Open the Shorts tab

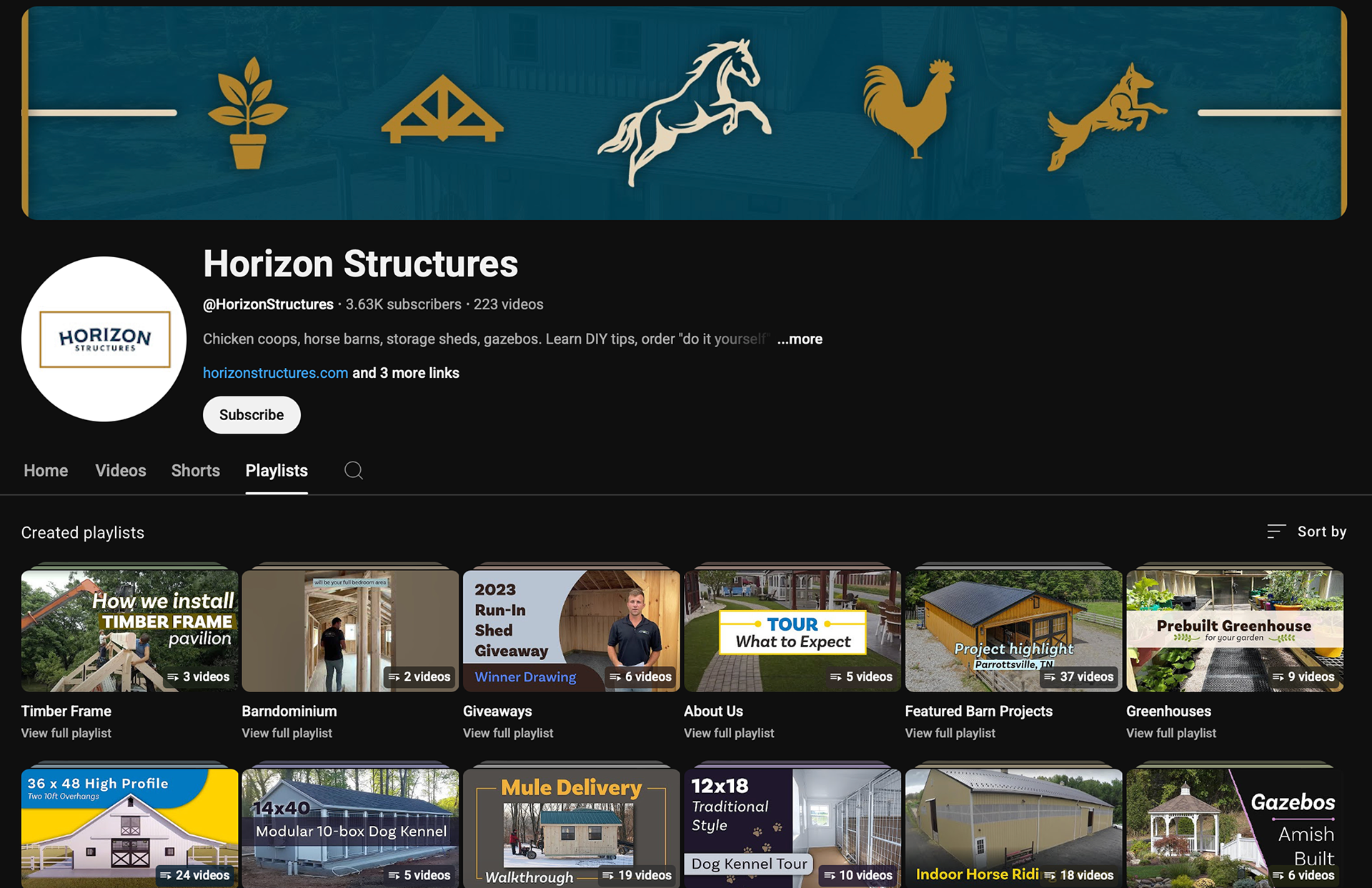pyautogui.click(x=195, y=470)
